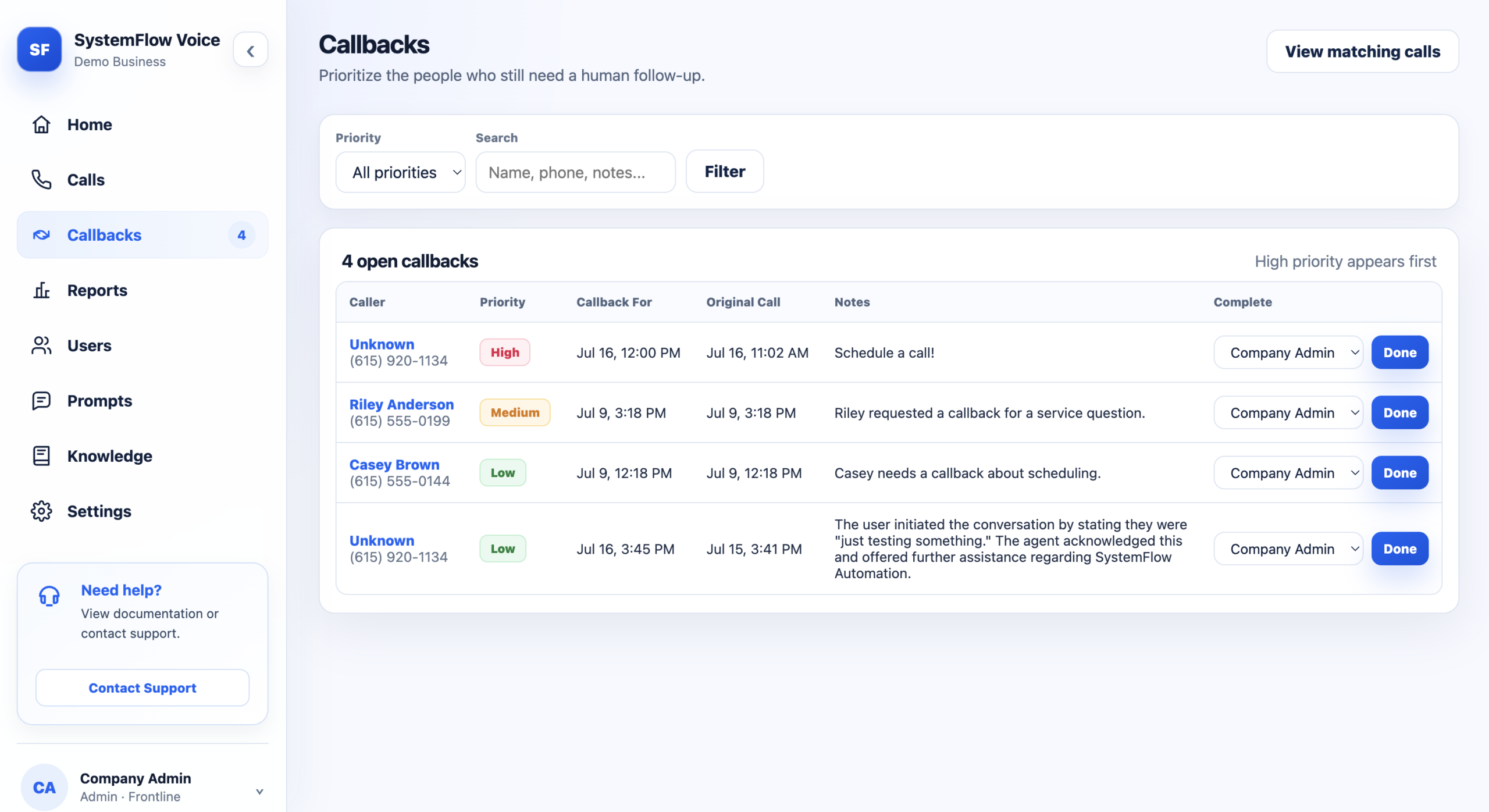Open the Prompts page
Image resolution: width=1489 pixels, height=812 pixels.
tap(143, 401)
